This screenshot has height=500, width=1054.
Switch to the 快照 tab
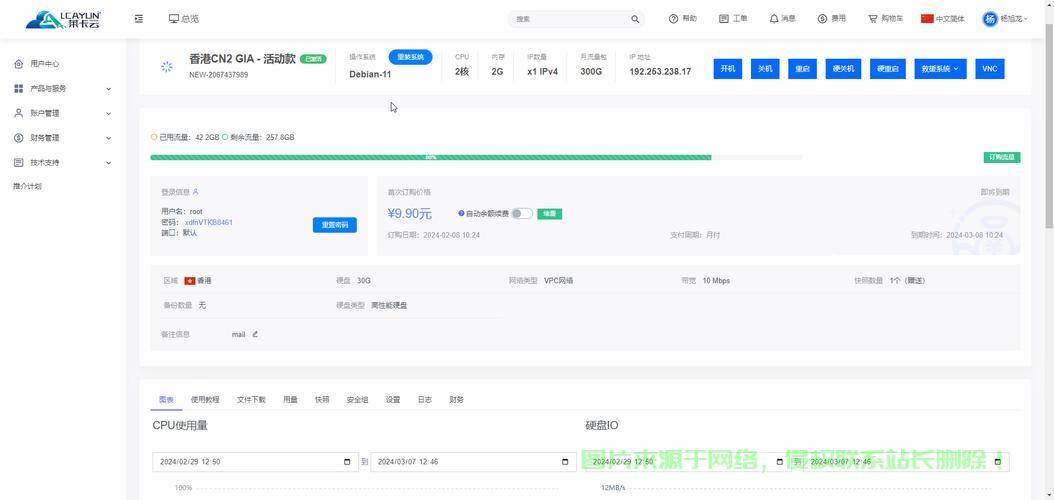click(322, 400)
